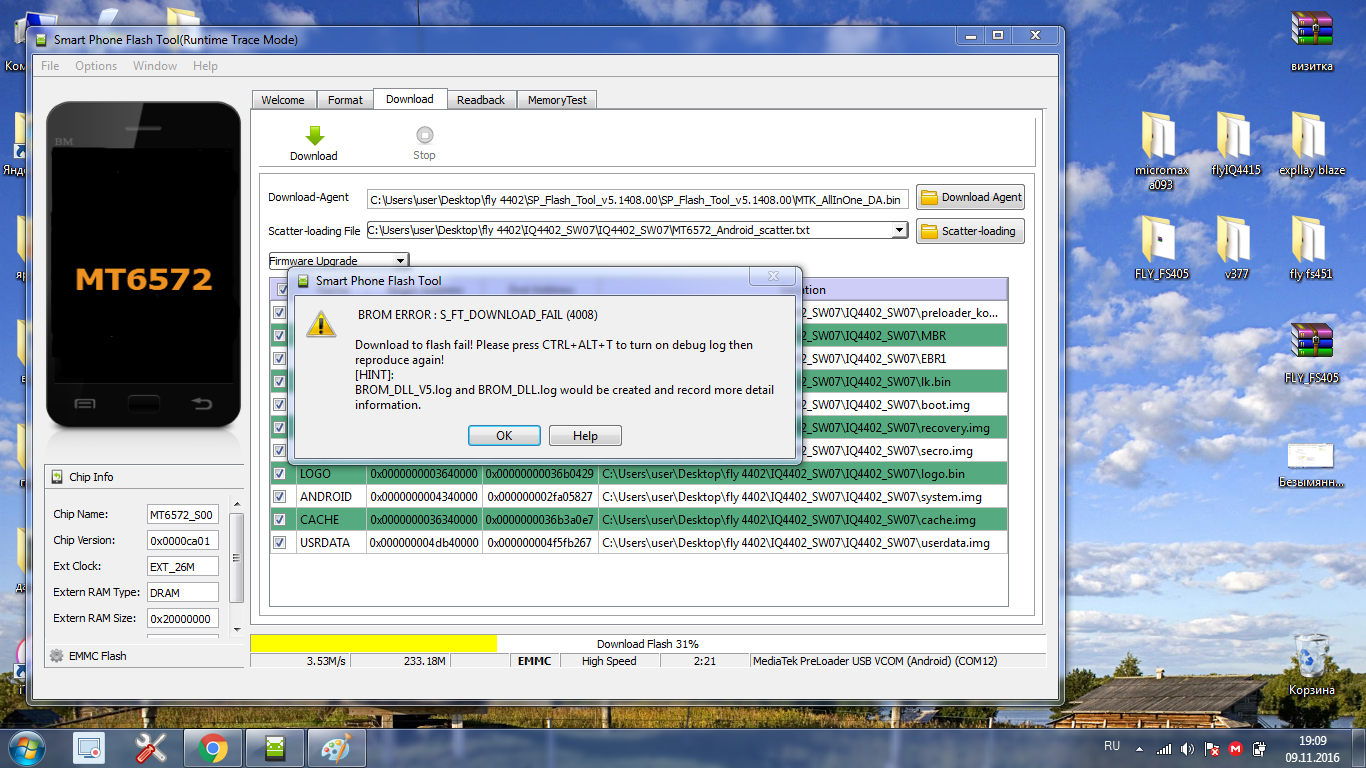Image resolution: width=1366 pixels, height=768 pixels.
Task: Click the Download Flash 31% progress bar
Action: tap(647, 644)
